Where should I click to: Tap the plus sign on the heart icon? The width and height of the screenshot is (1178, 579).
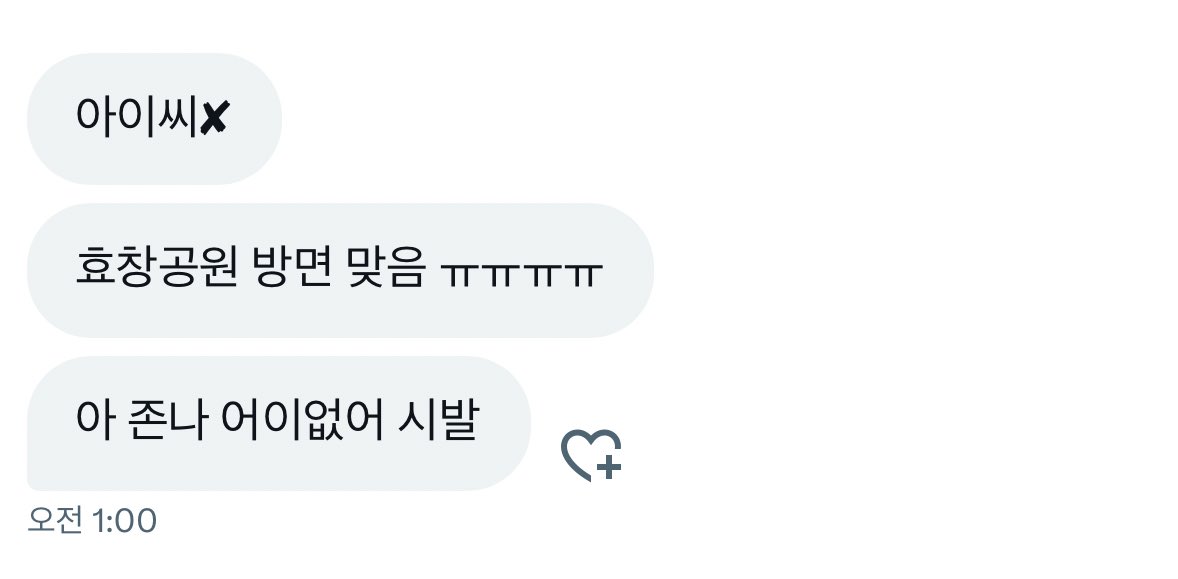coord(609,466)
